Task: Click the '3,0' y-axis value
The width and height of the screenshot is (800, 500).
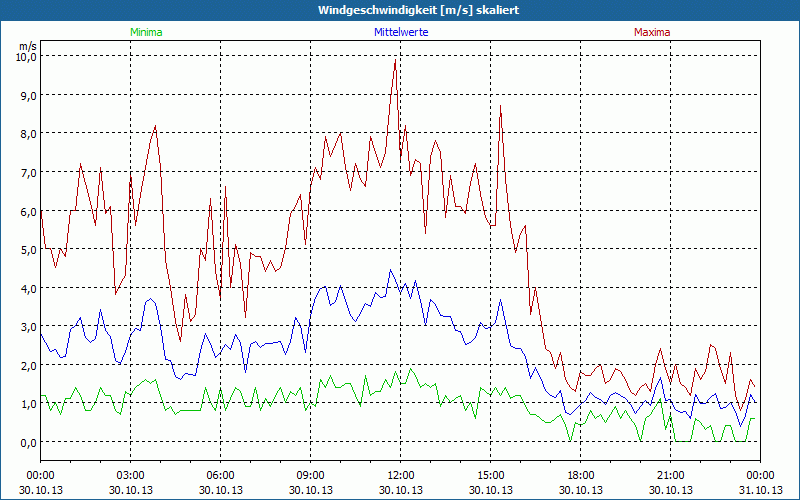Action: (x=29, y=327)
